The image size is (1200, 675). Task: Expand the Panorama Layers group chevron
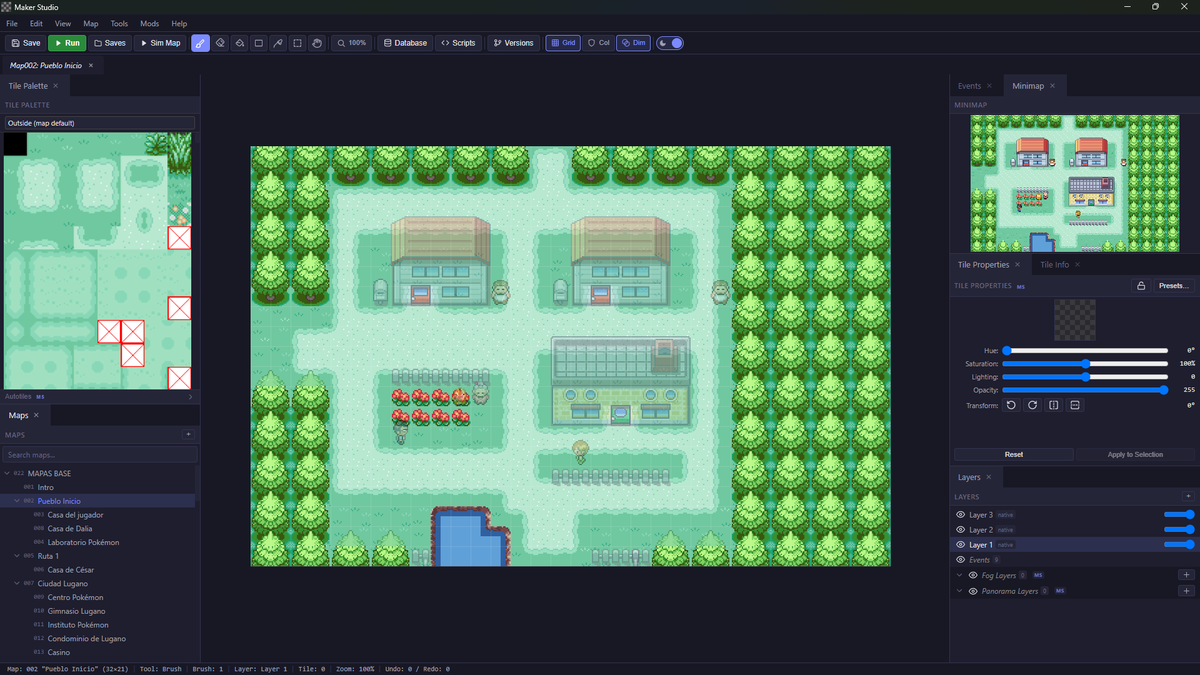tap(960, 591)
